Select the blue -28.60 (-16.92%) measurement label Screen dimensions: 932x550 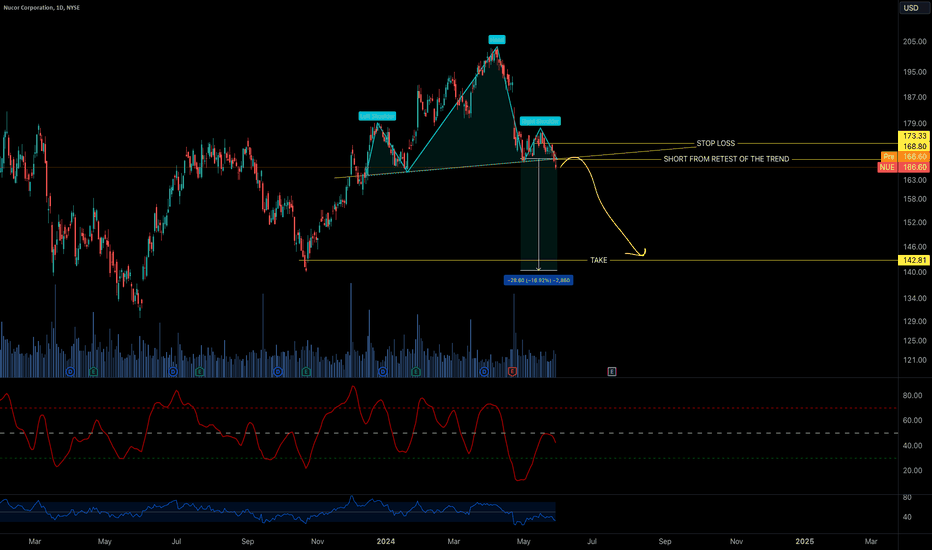click(539, 280)
